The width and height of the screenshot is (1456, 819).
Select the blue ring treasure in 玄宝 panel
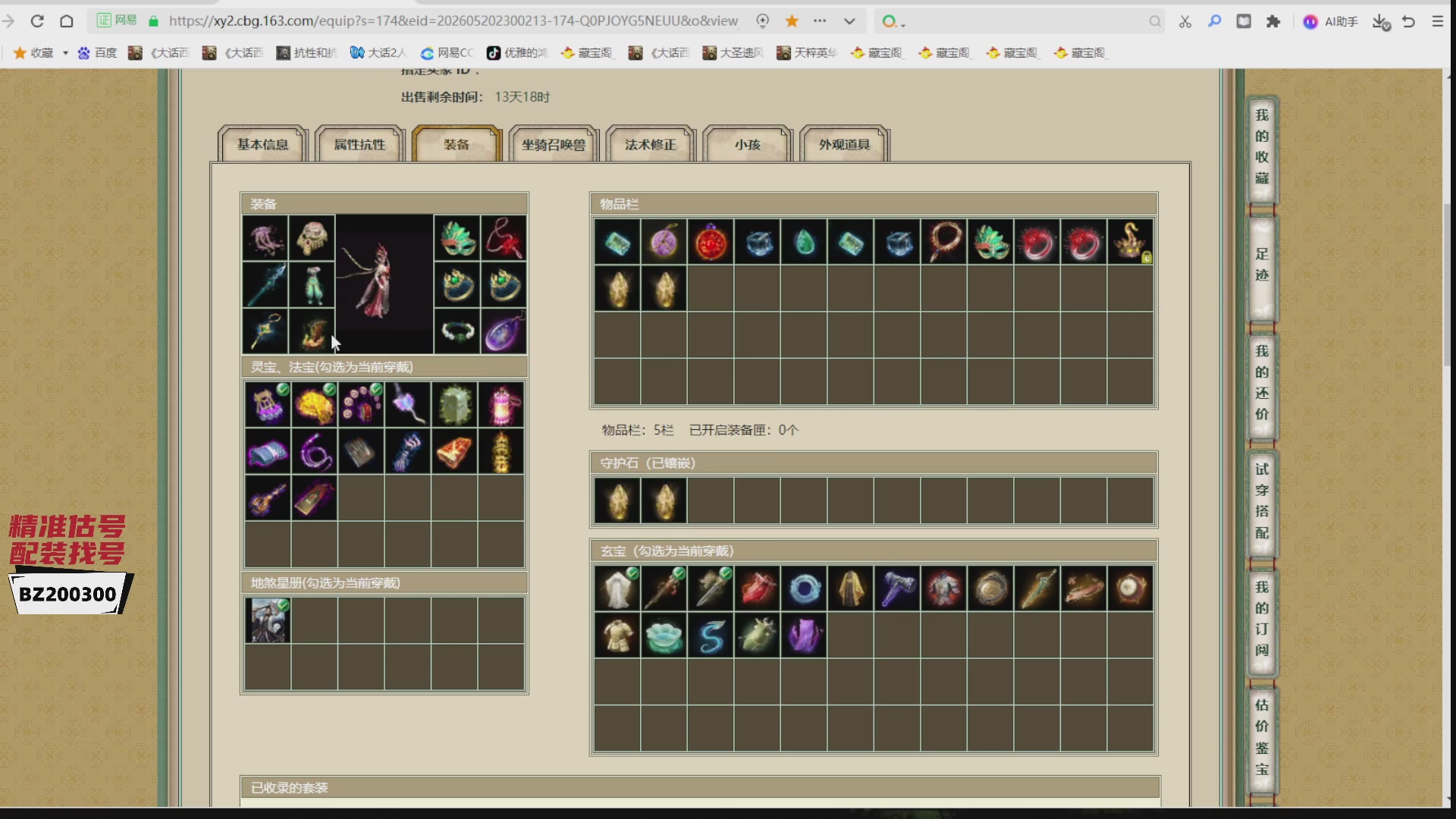click(x=804, y=588)
